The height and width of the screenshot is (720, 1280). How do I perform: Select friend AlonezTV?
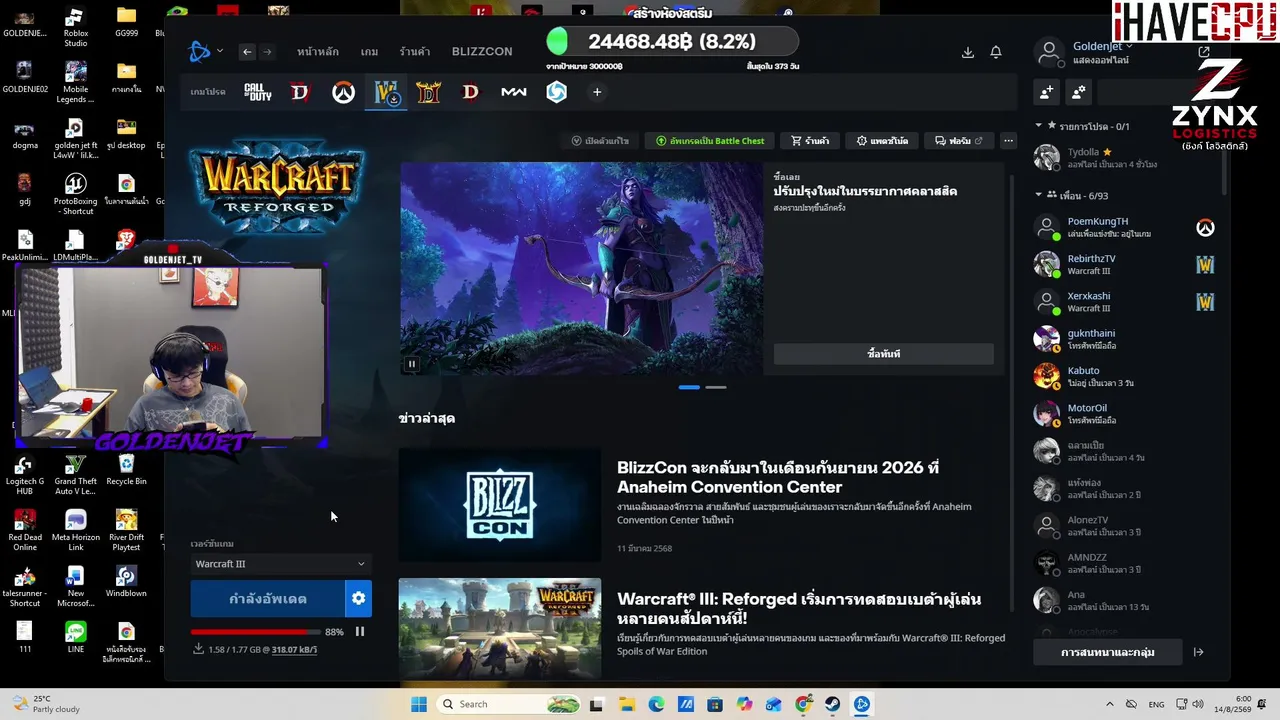pyautogui.click(x=1123, y=526)
